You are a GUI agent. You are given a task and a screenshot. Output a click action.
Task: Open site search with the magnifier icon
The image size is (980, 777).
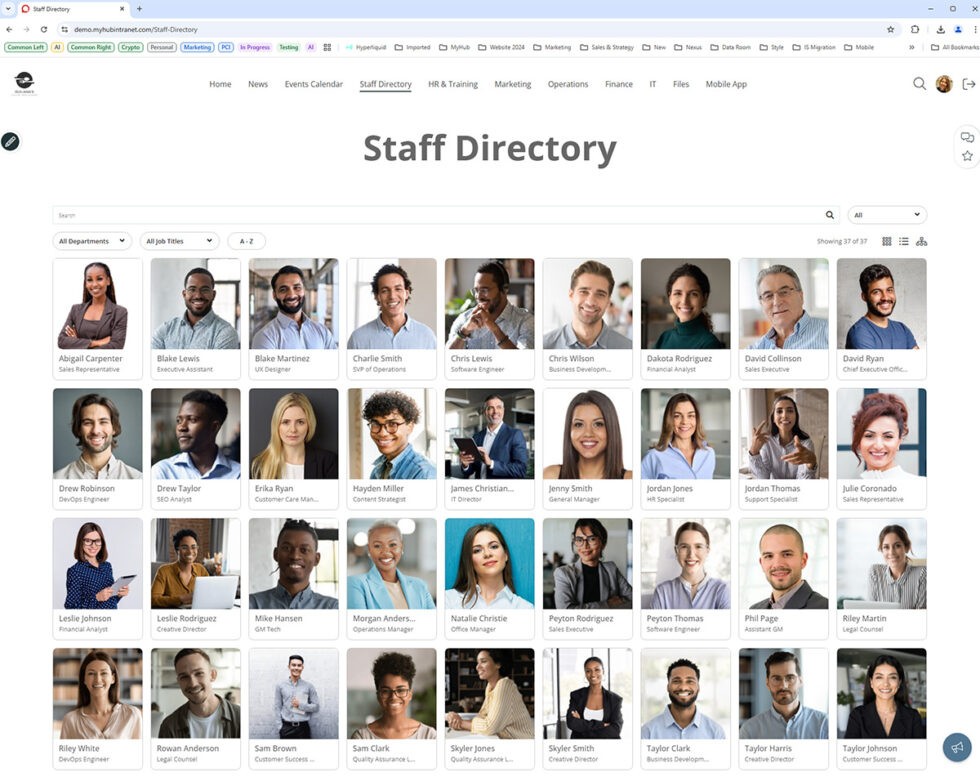(919, 84)
